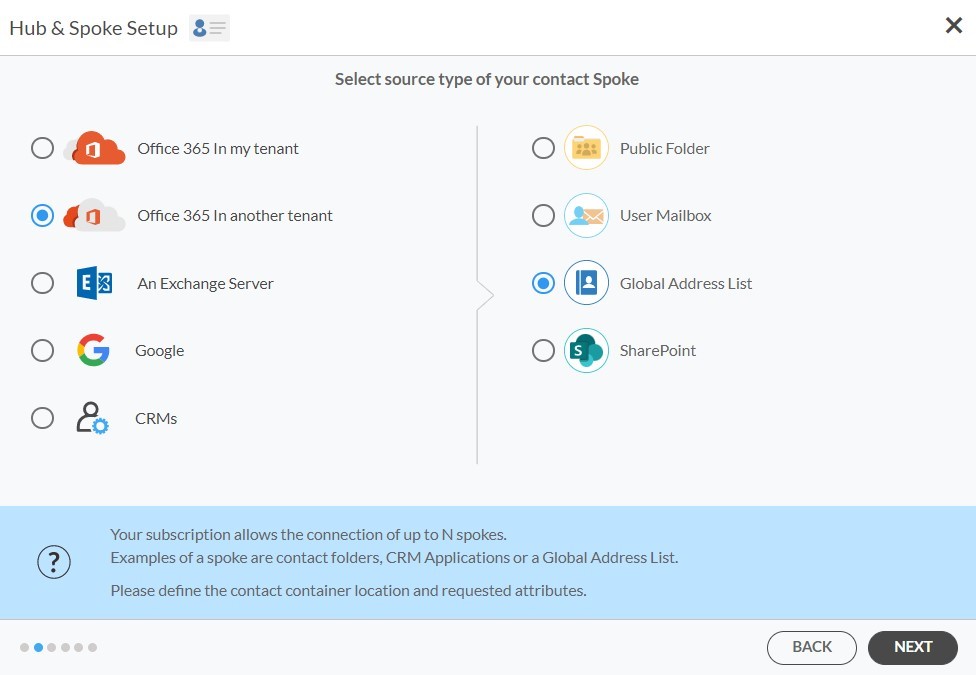Image resolution: width=976 pixels, height=675 pixels.
Task: Click the 'Office 365 In another tenant' label
Action: point(235,216)
